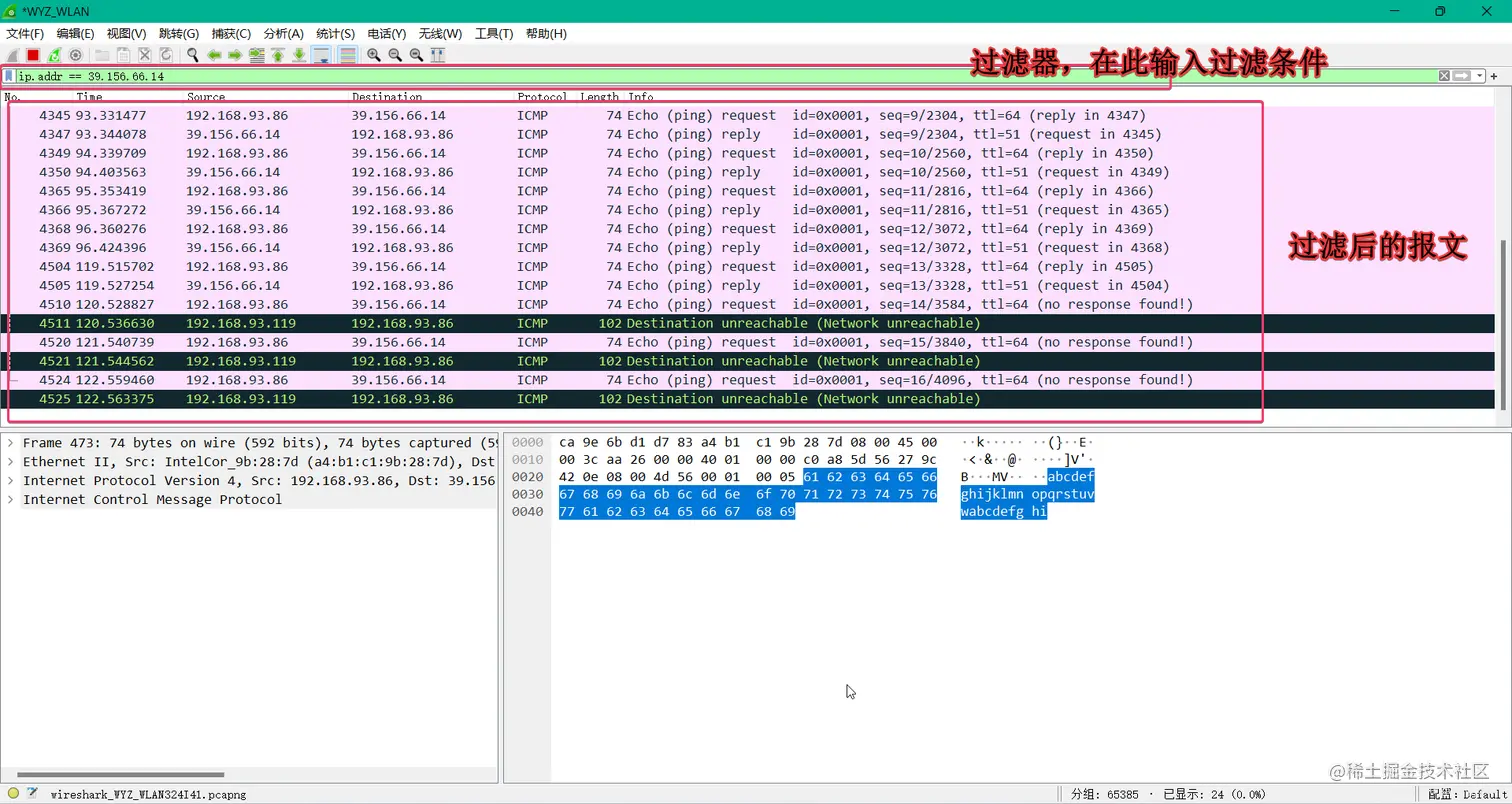The height and width of the screenshot is (804, 1512).
Task: Open the 工具(T) menu
Action: 494,34
